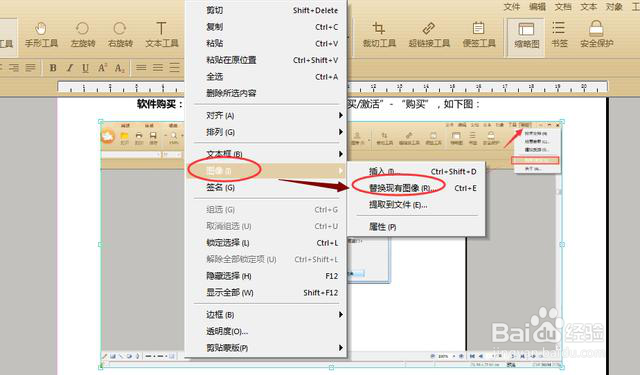Rotate page left with 左旋转

coord(83,35)
